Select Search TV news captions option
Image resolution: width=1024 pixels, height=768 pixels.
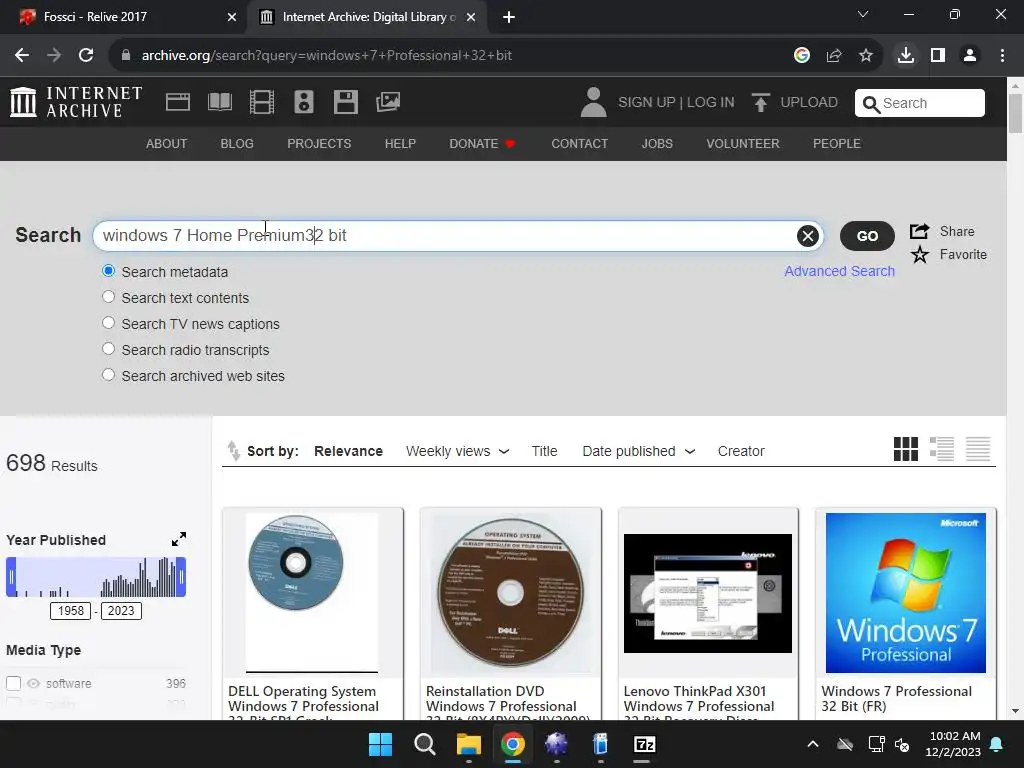pyautogui.click(x=108, y=323)
